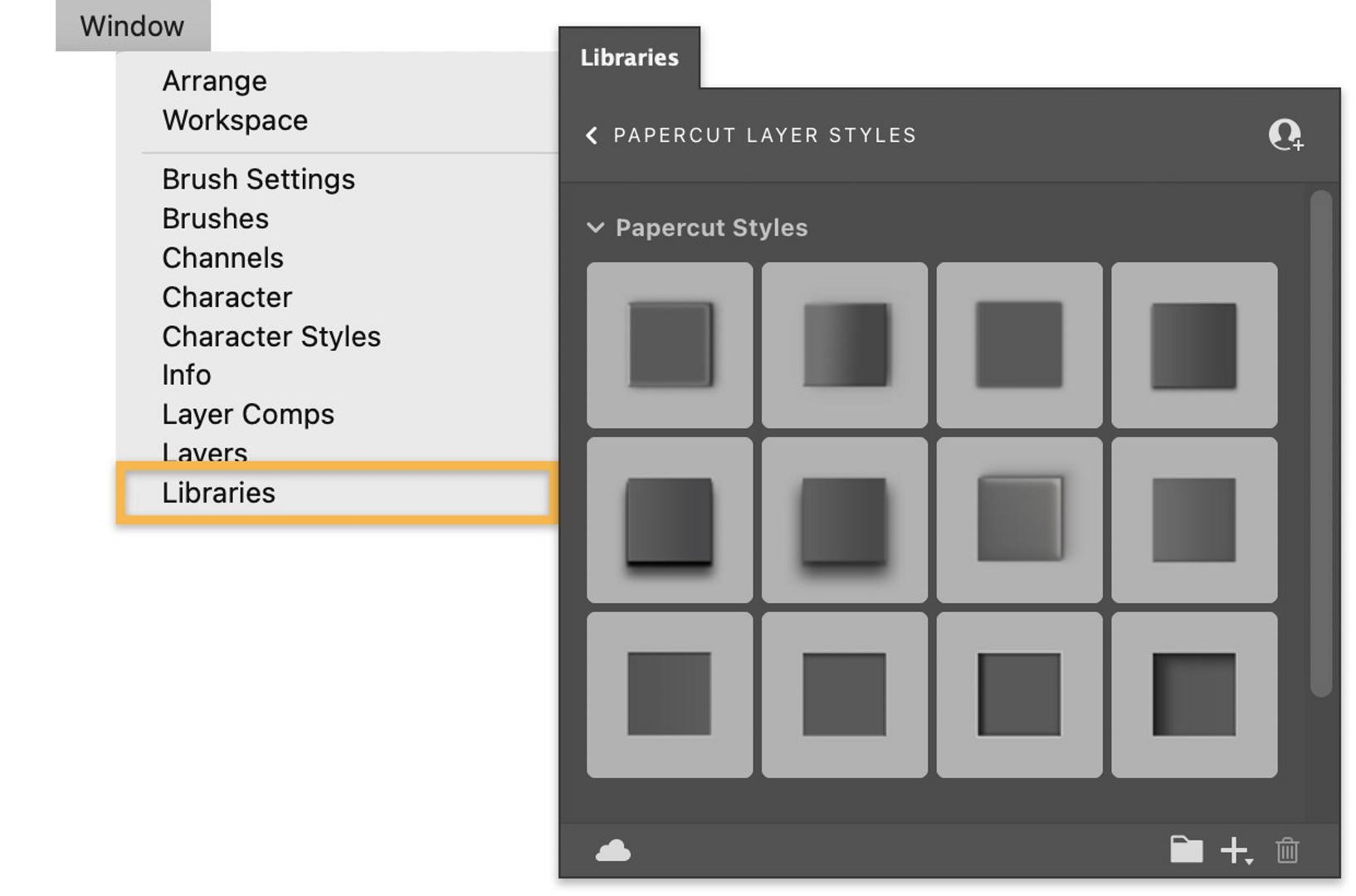This screenshot has width=1356, height=896.
Task: Select Libraries from the Window menu
Action: pos(219,493)
